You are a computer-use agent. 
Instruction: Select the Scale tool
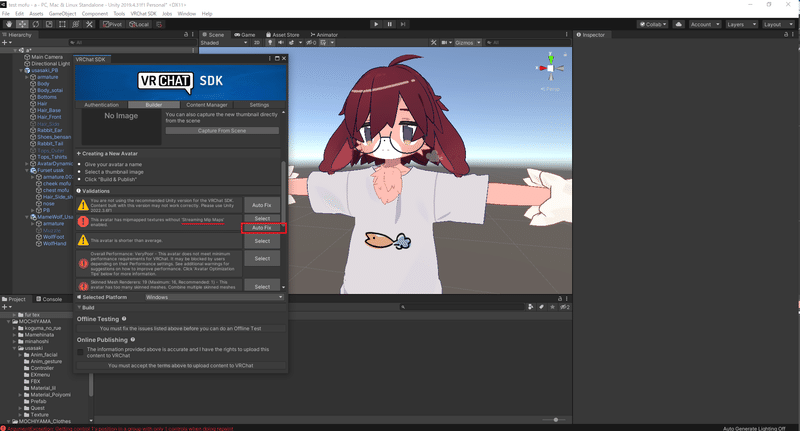tap(49, 24)
